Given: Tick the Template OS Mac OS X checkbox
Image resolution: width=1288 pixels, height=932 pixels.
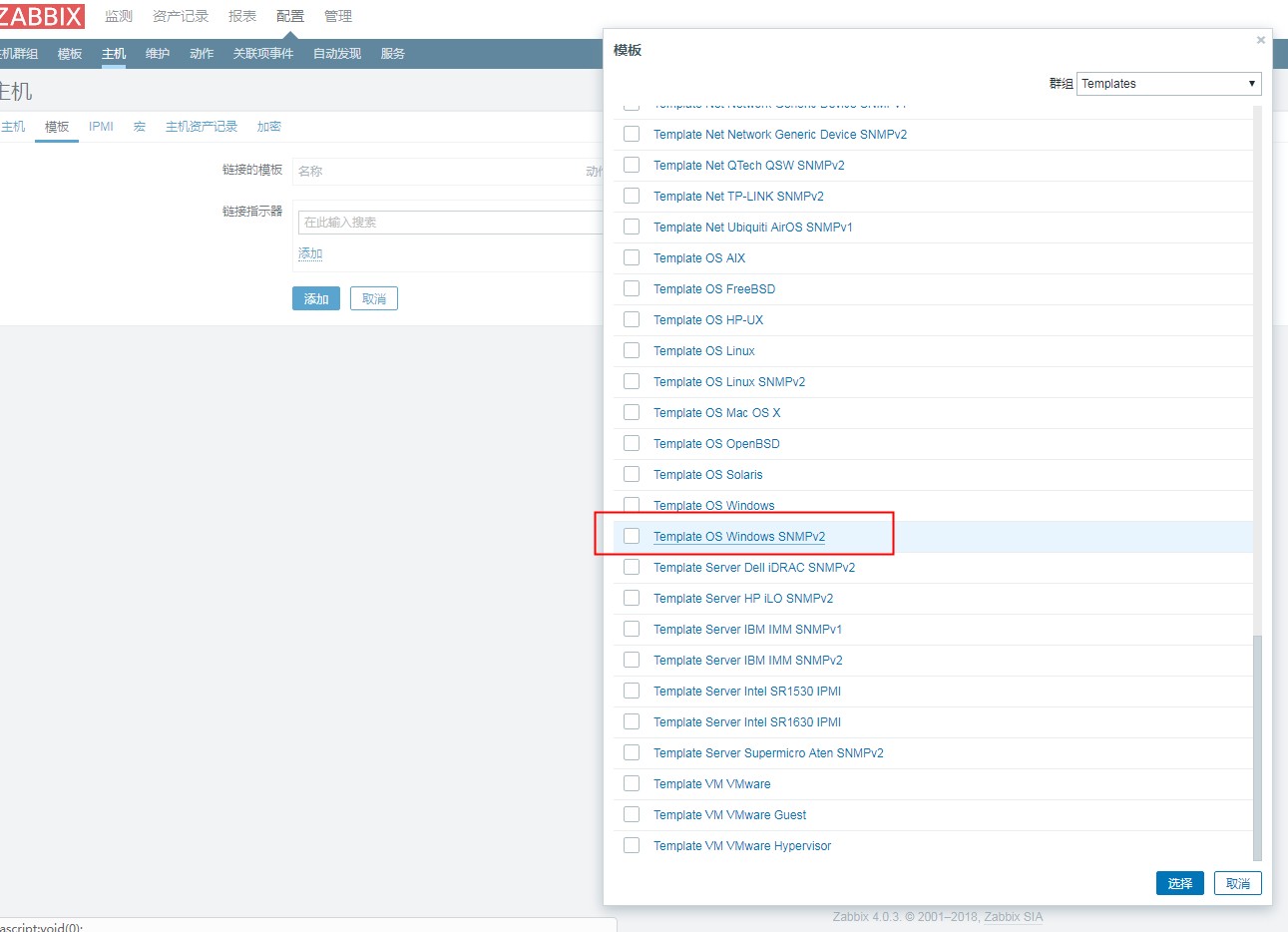Looking at the screenshot, I should (x=632, y=412).
